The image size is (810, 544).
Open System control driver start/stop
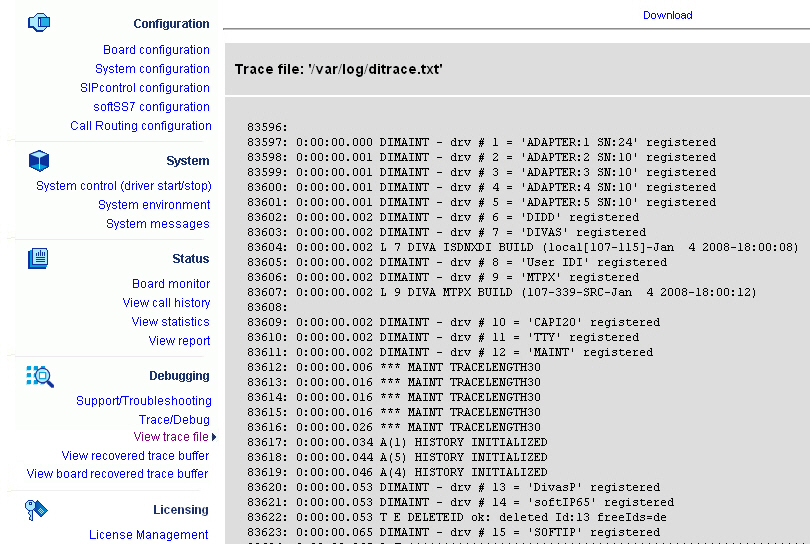124,186
